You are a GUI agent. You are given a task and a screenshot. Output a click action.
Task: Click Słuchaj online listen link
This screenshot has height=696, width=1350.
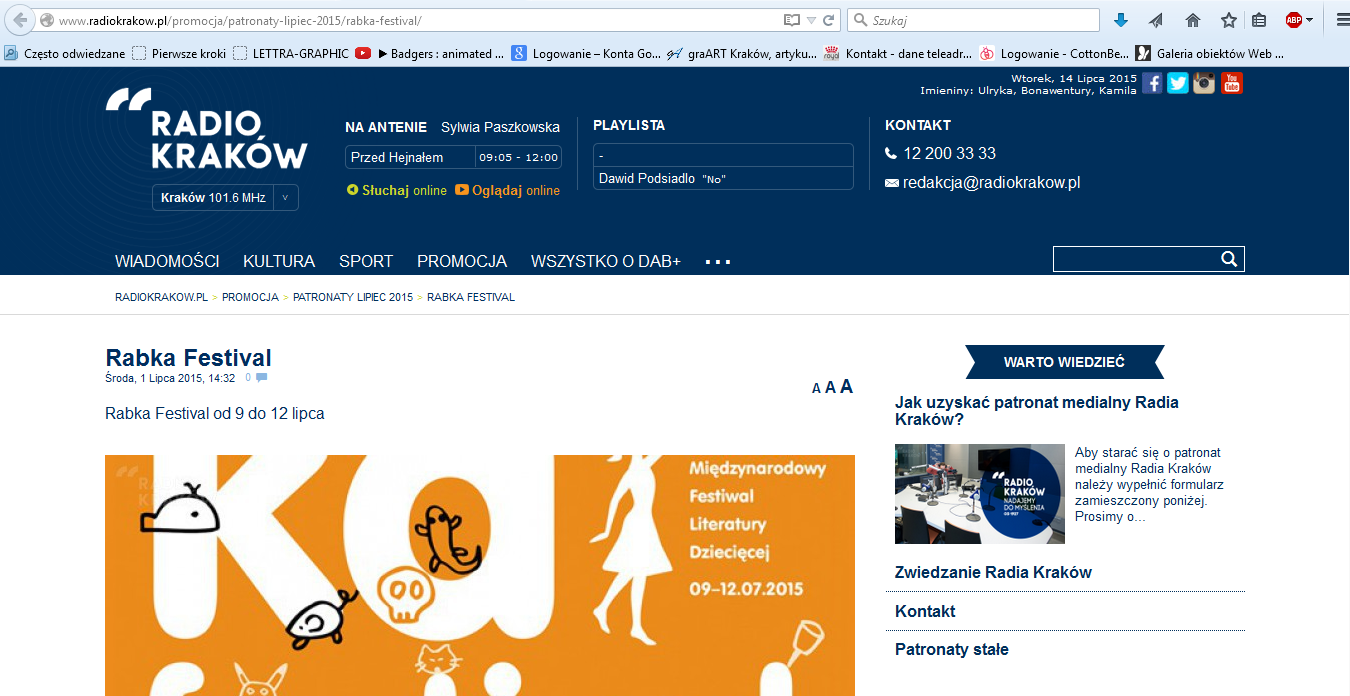pyautogui.click(x=397, y=190)
